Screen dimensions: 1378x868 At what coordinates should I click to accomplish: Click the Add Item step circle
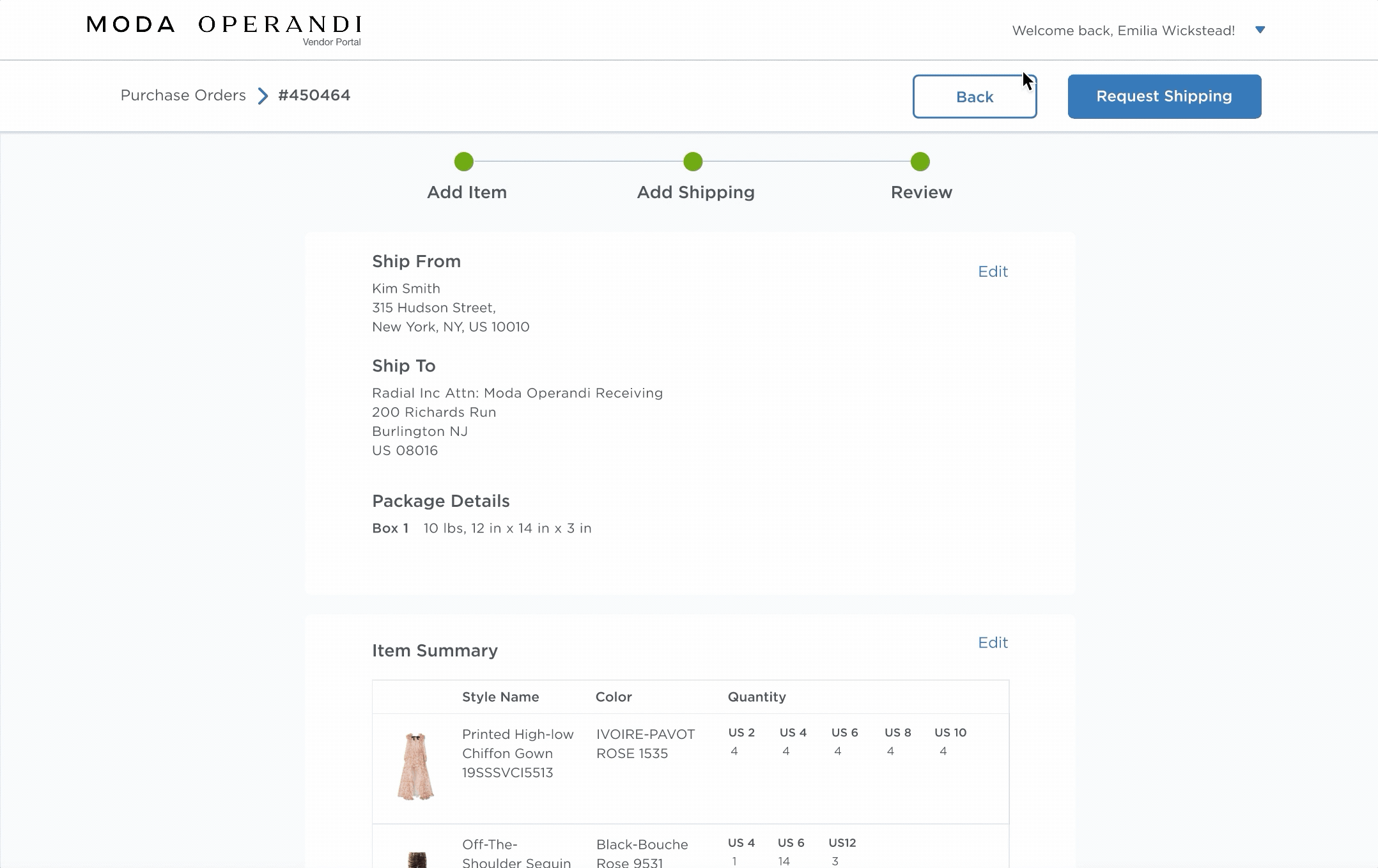click(x=464, y=162)
